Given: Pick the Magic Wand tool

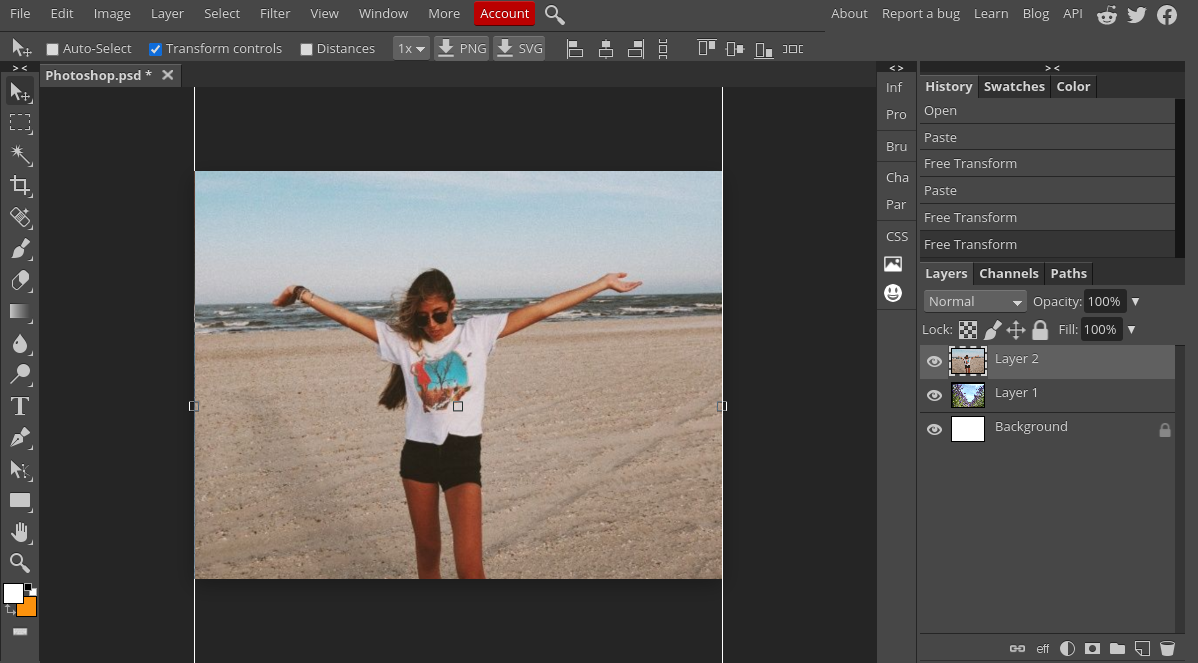Looking at the screenshot, I should tap(20, 155).
